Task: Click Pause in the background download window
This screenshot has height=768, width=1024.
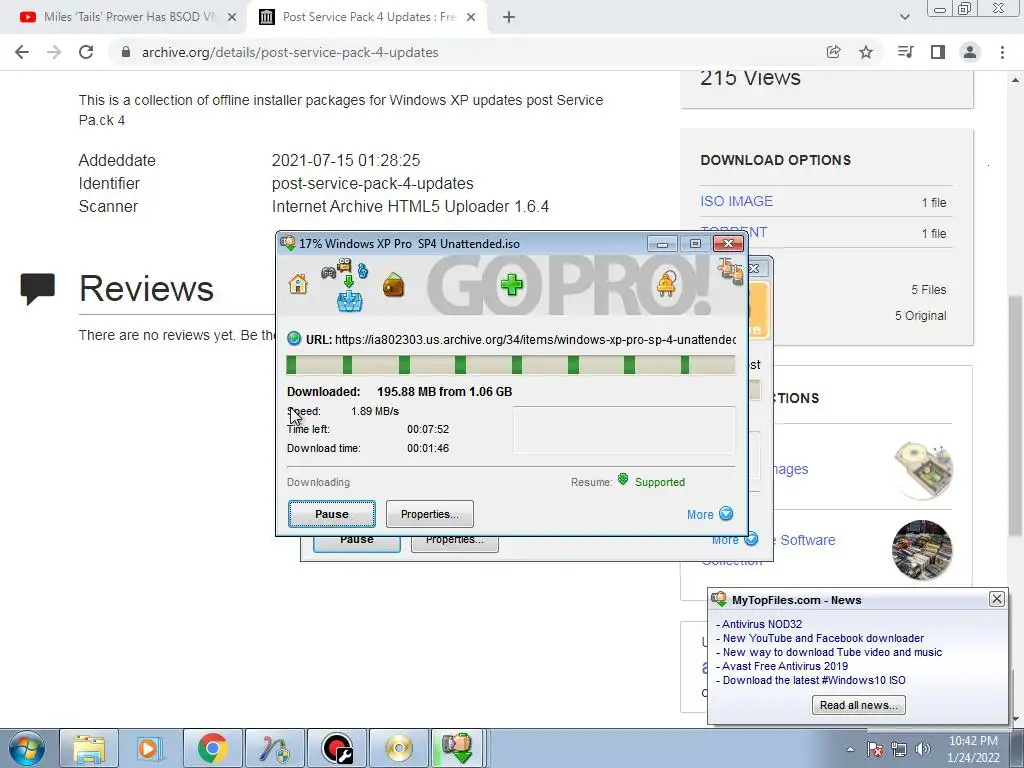Action: click(357, 543)
